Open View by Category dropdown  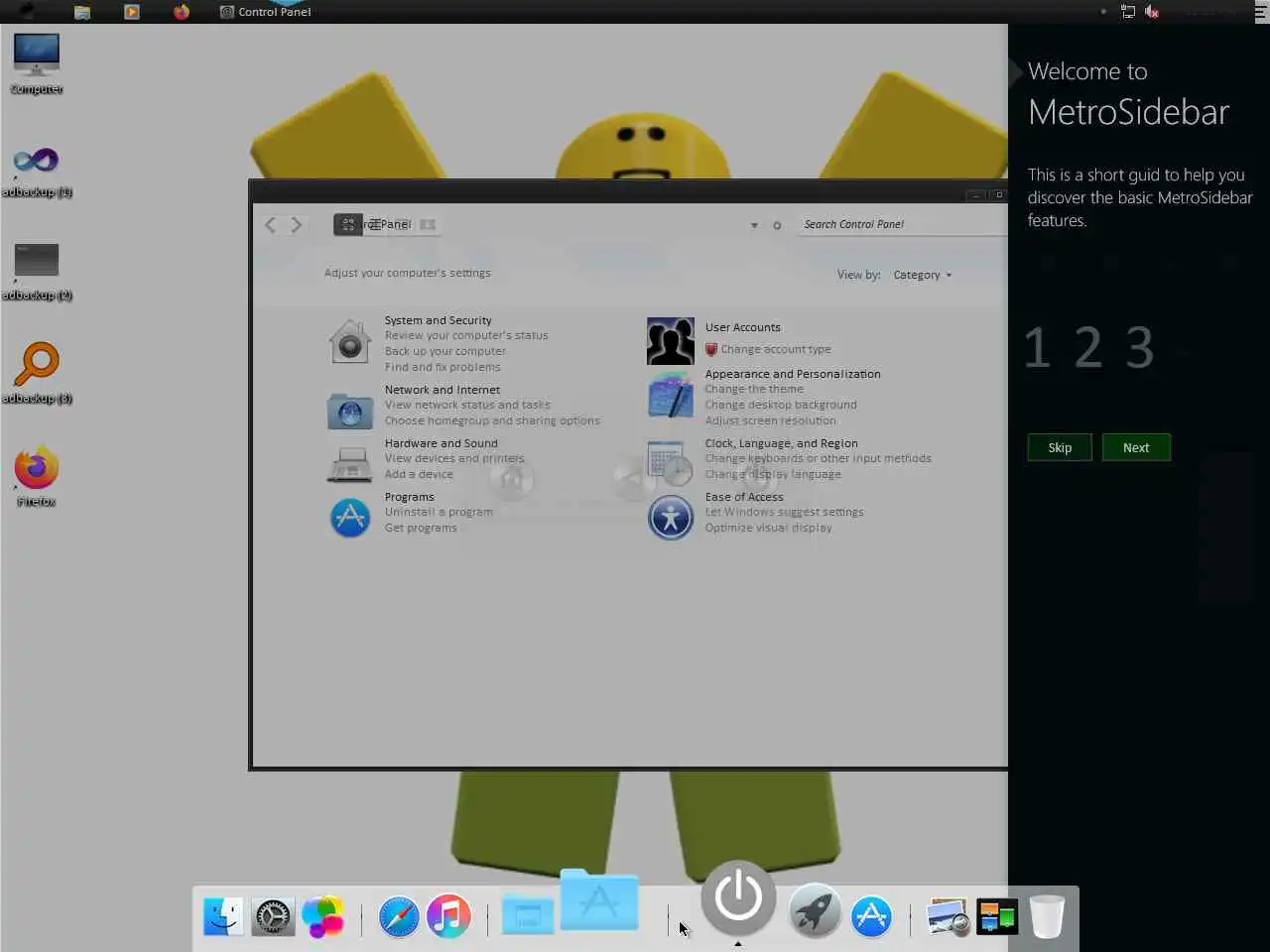pos(922,275)
